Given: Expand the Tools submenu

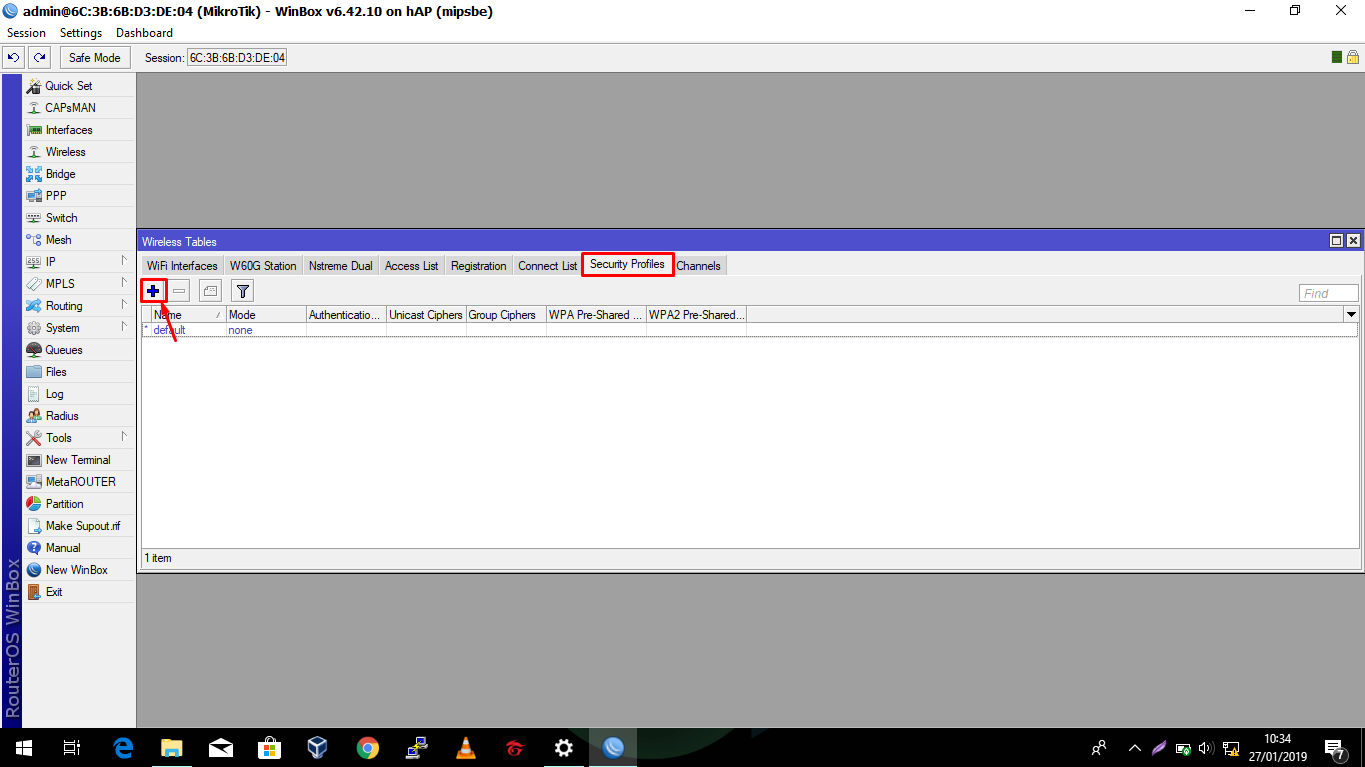Looking at the screenshot, I should pos(124,437).
